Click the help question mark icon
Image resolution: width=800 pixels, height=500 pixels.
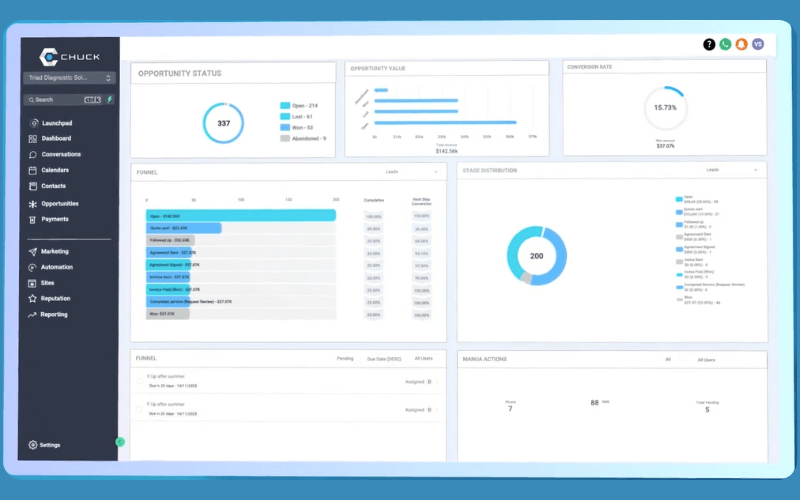pos(709,45)
